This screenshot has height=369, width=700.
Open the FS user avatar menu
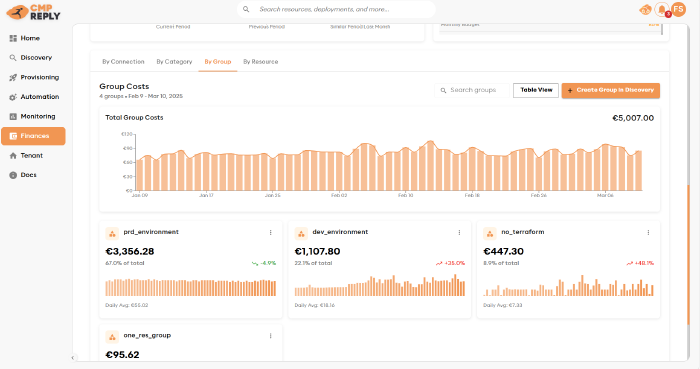click(679, 9)
